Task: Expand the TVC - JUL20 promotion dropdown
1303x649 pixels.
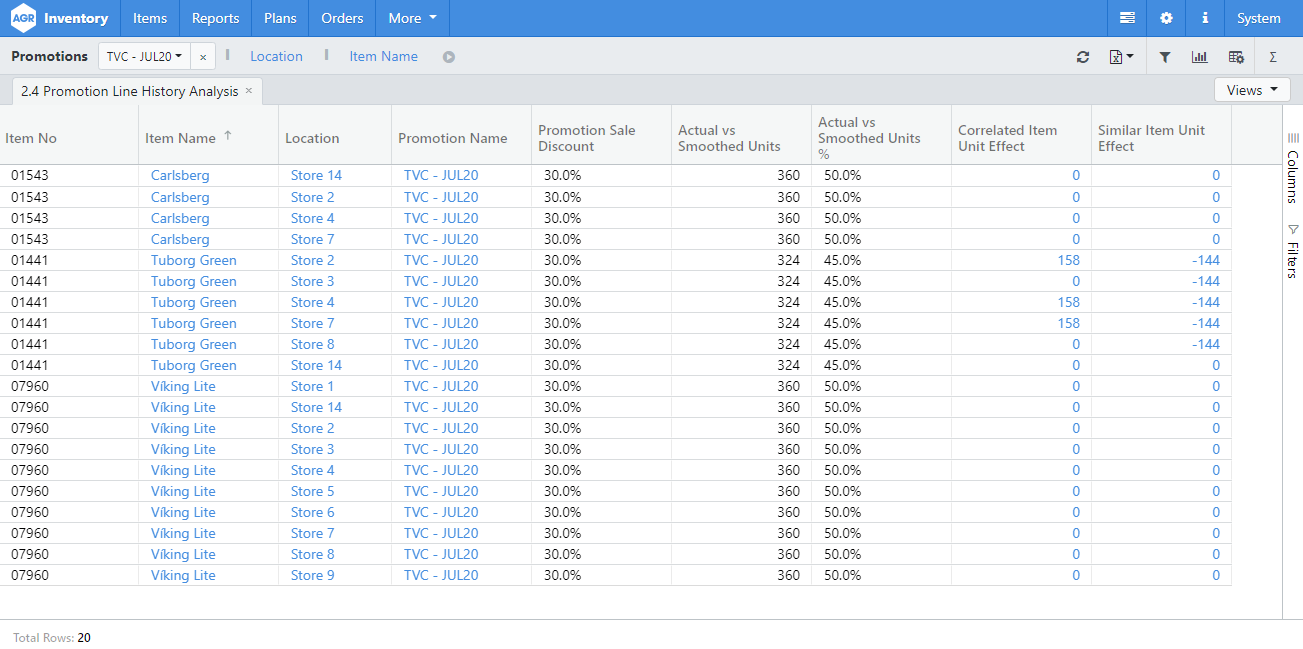Action: point(144,57)
